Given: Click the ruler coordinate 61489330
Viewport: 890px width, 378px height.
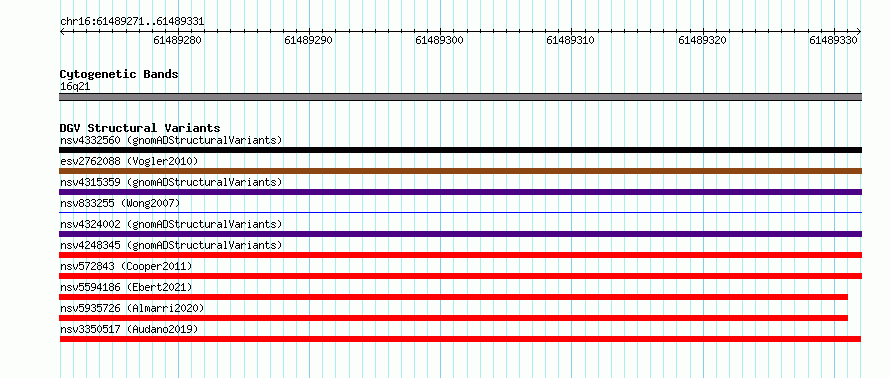Looking at the screenshot, I should 834,40.
